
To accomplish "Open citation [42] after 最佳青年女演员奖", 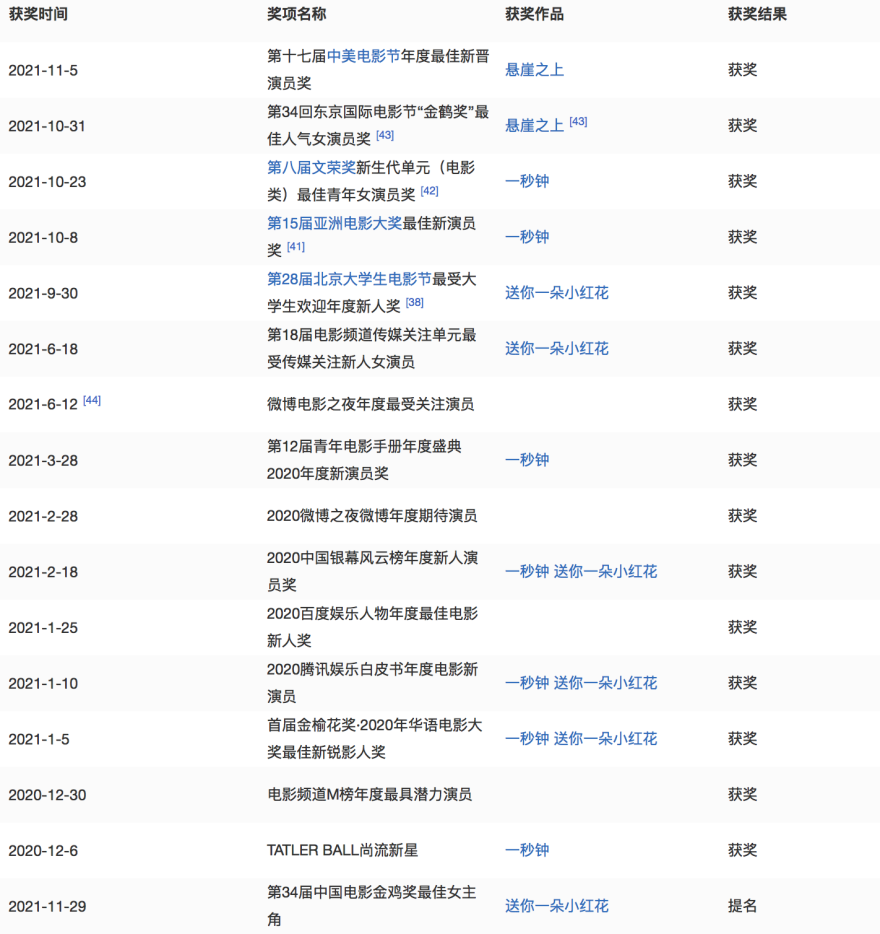I will click(x=429, y=191).
